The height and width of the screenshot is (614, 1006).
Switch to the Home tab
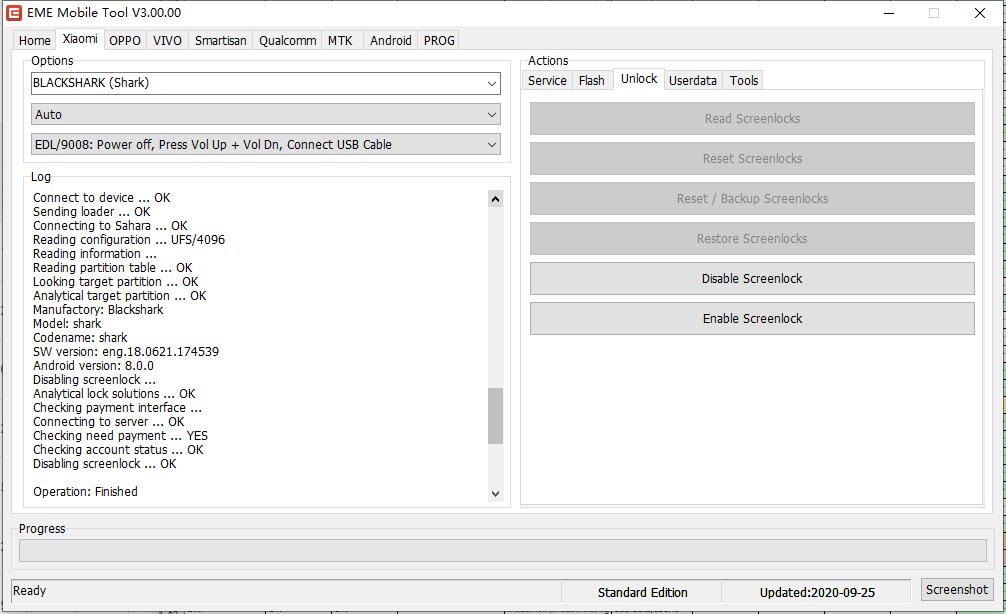click(x=35, y=40)
